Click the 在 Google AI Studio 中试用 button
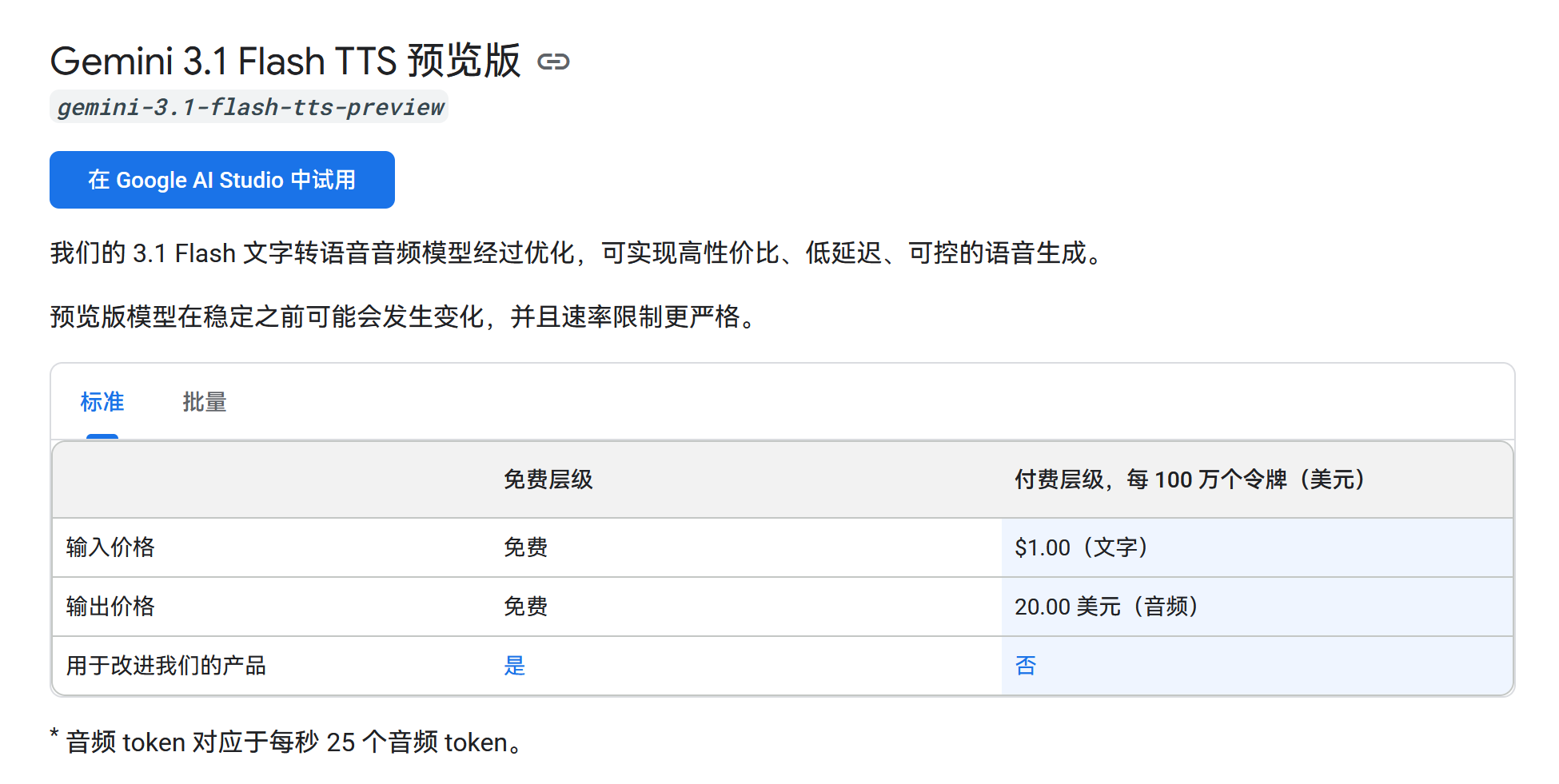 [x=221, y=180]
